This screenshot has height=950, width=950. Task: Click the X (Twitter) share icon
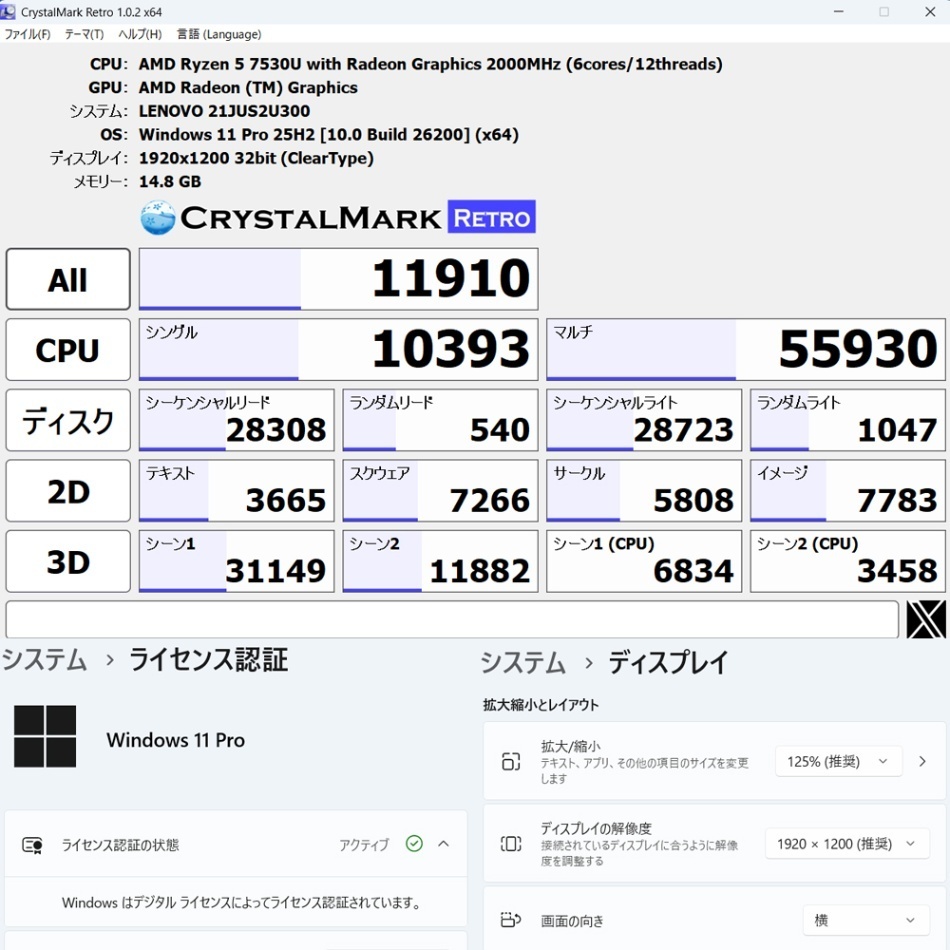tap(925, 619)
